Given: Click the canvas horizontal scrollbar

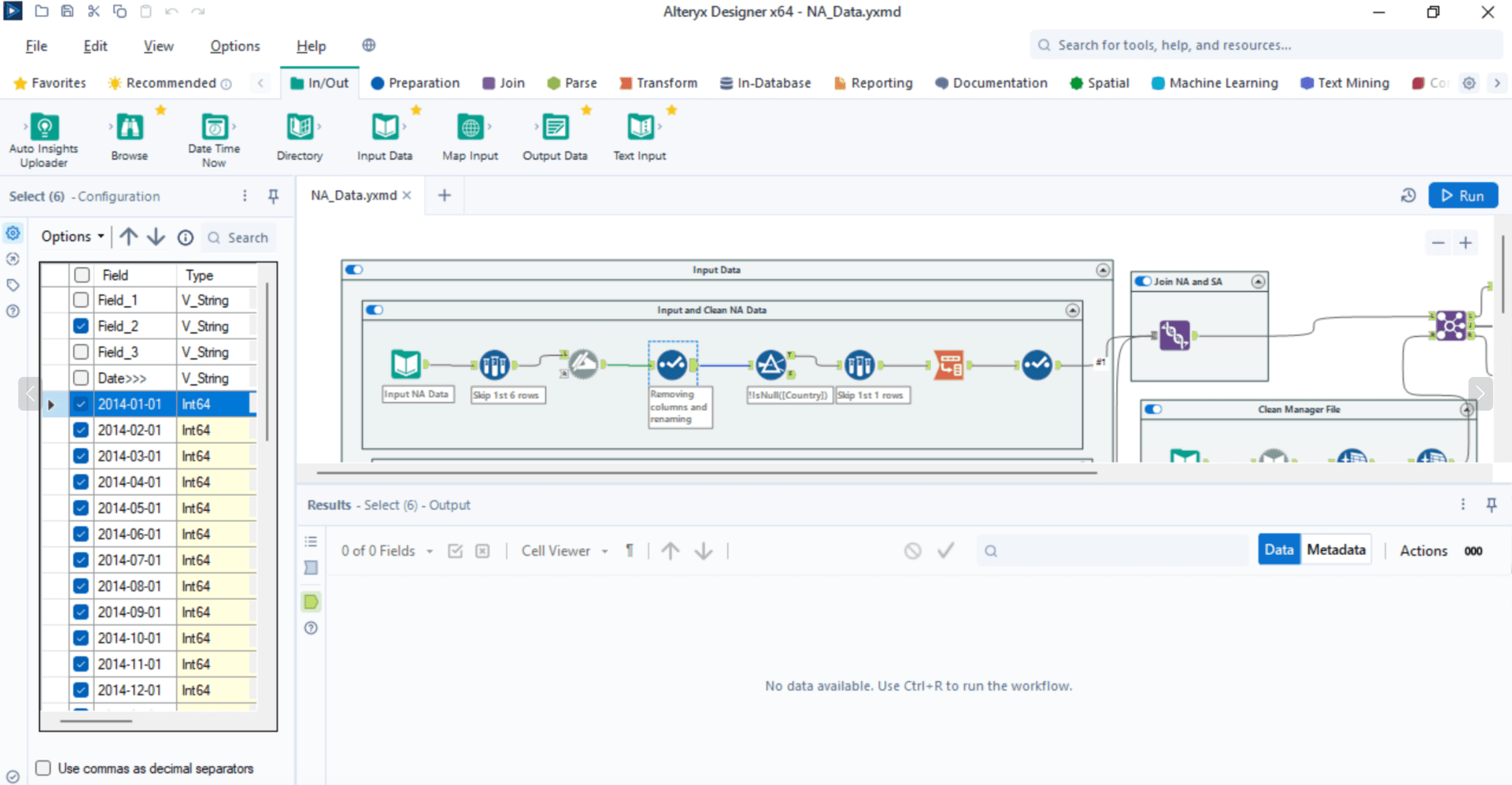Looking at the screenshot, I should tap(707, 473).
